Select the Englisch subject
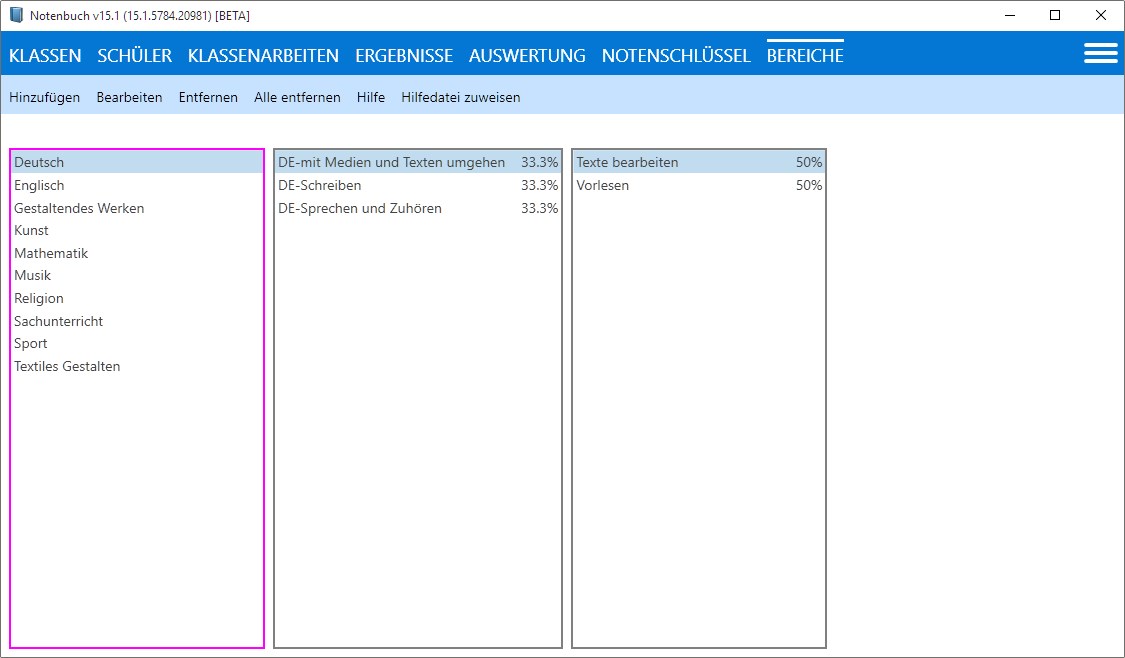The image size is (1125, 658). [39, 185]
